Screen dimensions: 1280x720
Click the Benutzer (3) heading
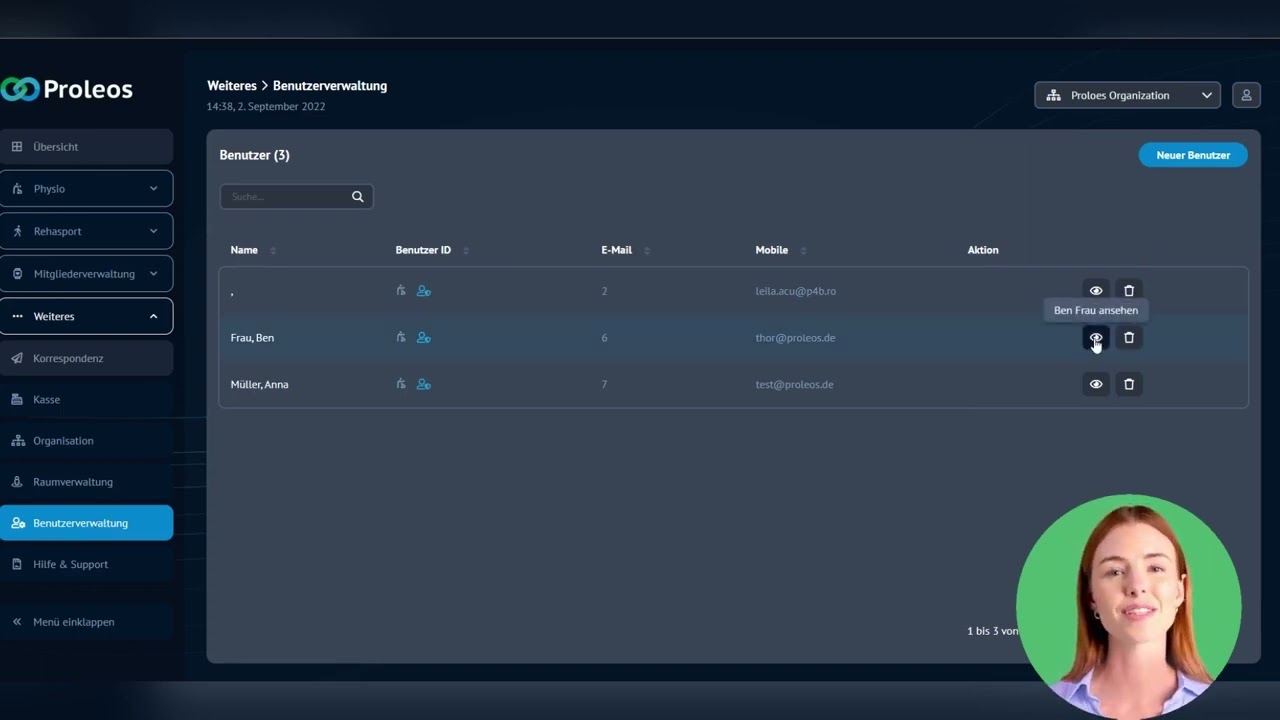255,155
